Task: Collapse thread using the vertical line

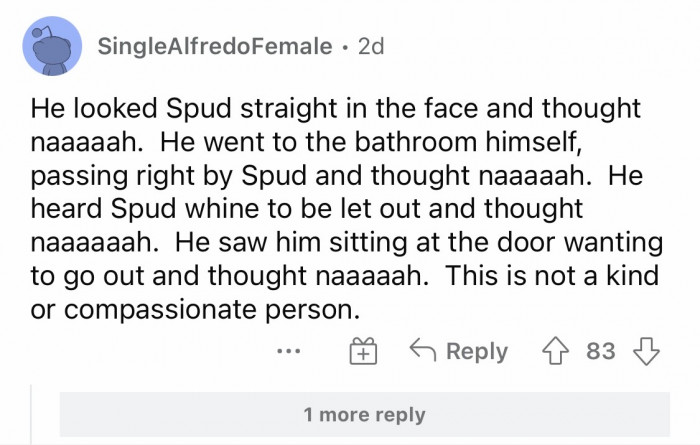Action: [32, 410]
